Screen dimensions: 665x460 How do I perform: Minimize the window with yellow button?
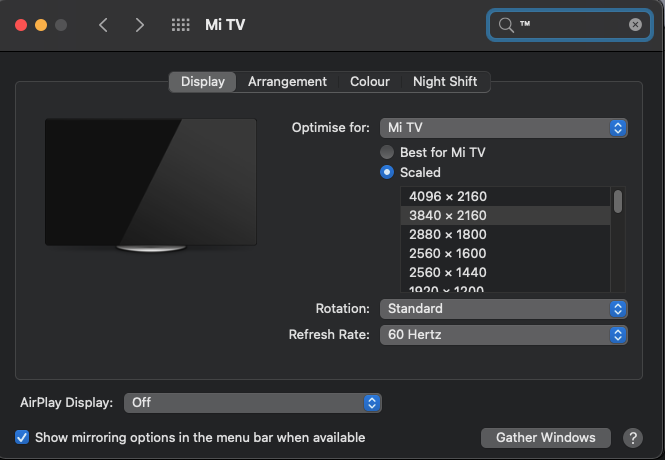click(41, 25)
